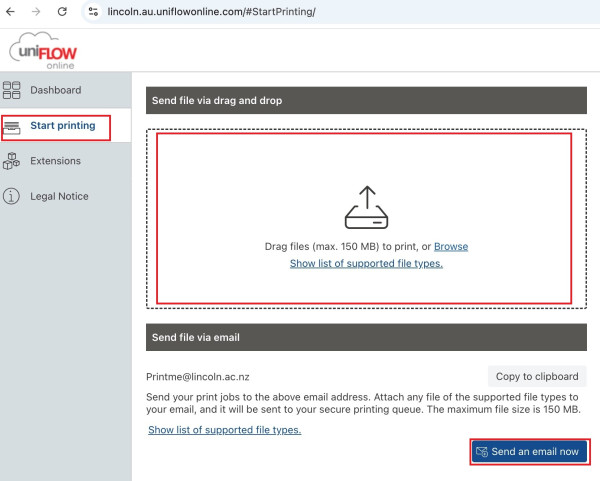The image size is (600, 481).
Task: Click the uniFLOW online logo
Action: [x=43, y=51]
